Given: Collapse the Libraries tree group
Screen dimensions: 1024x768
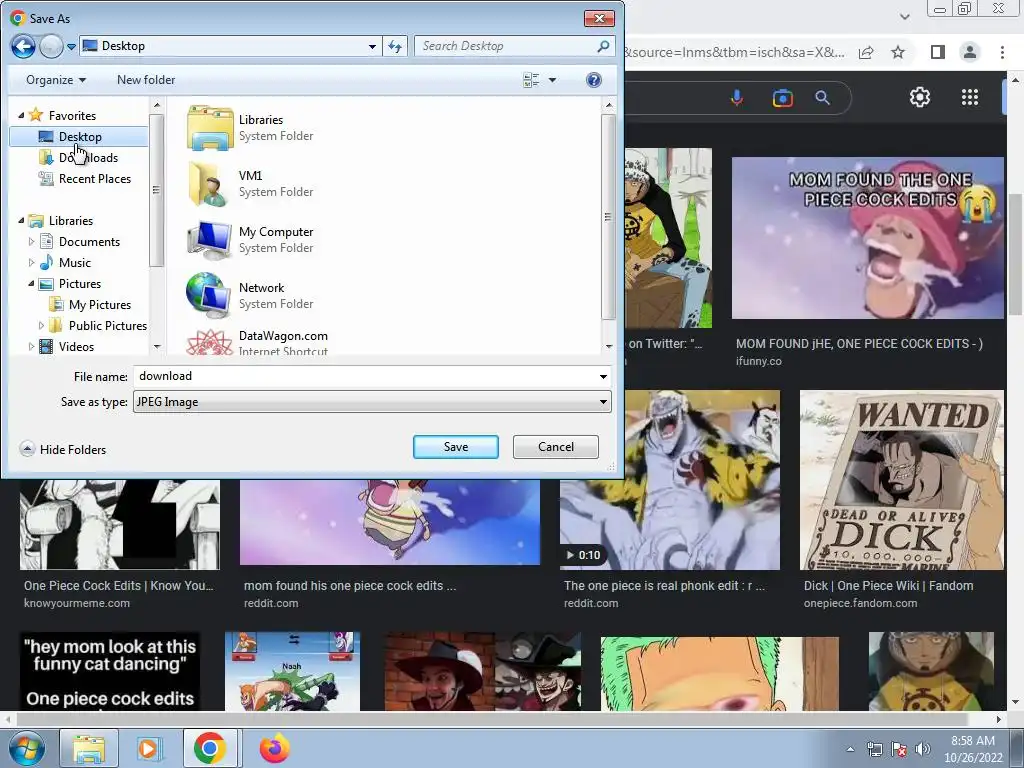Looking at the screenshot, I should pos(21,221).
